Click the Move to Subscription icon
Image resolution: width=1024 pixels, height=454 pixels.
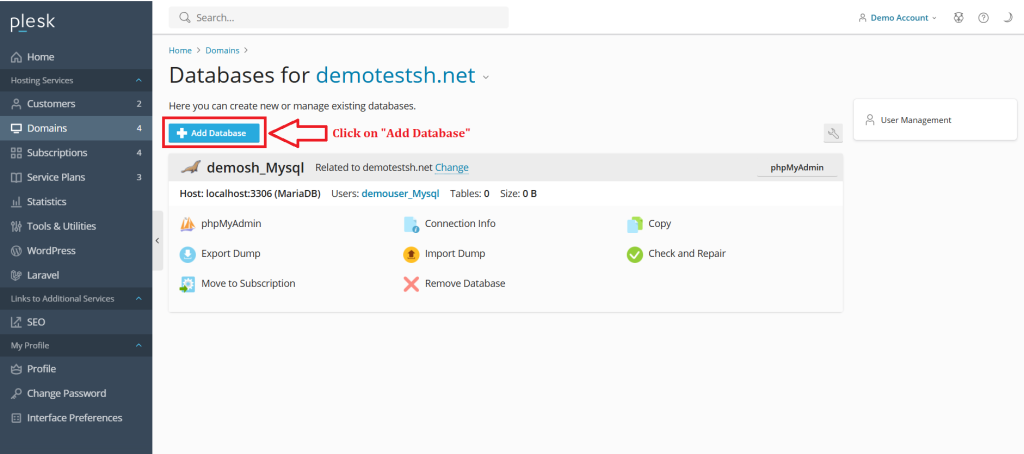pyautogui.click(x=187, y=284)
